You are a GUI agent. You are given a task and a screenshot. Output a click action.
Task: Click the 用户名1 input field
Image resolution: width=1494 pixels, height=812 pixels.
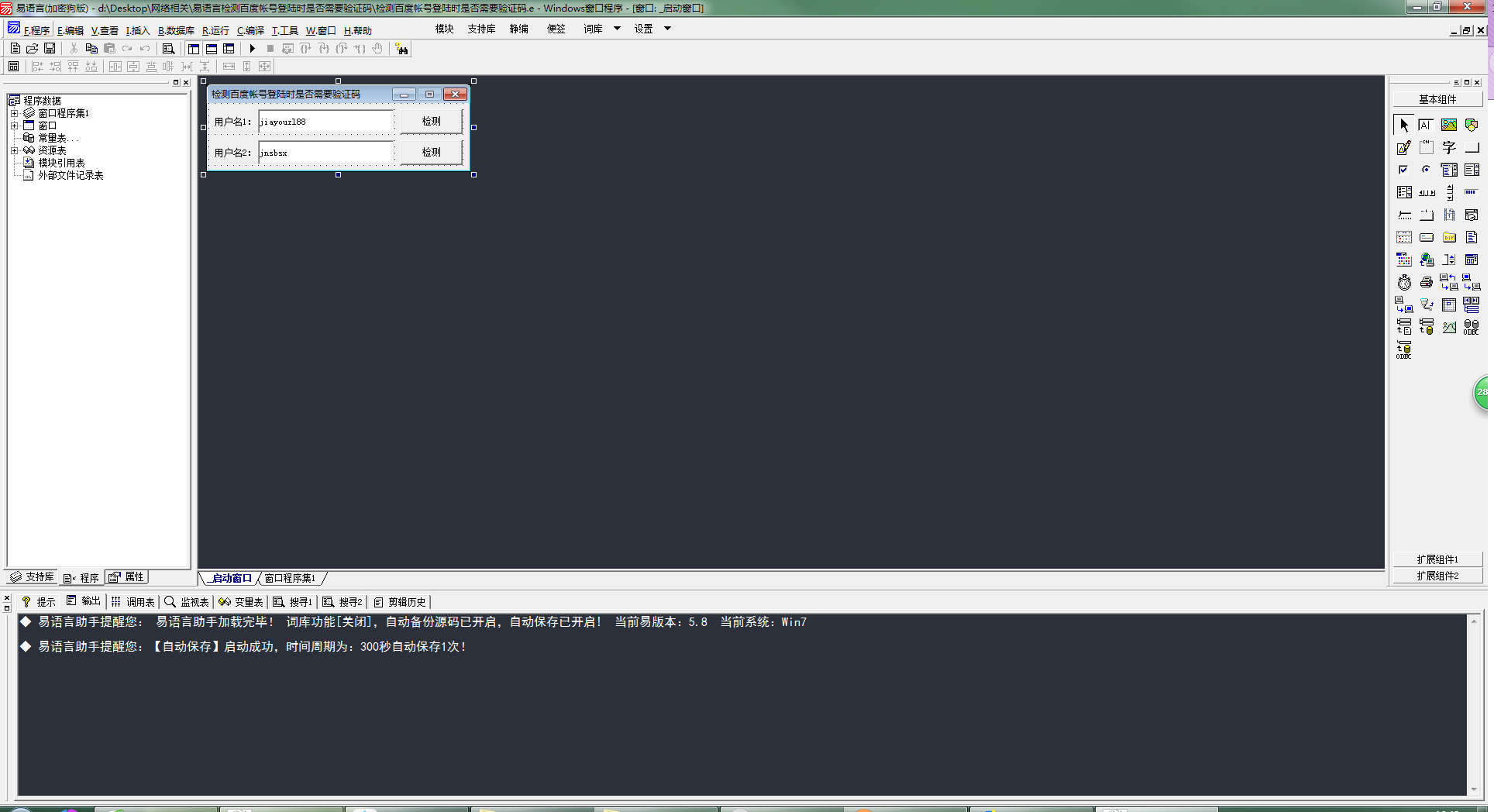(326, 122)
